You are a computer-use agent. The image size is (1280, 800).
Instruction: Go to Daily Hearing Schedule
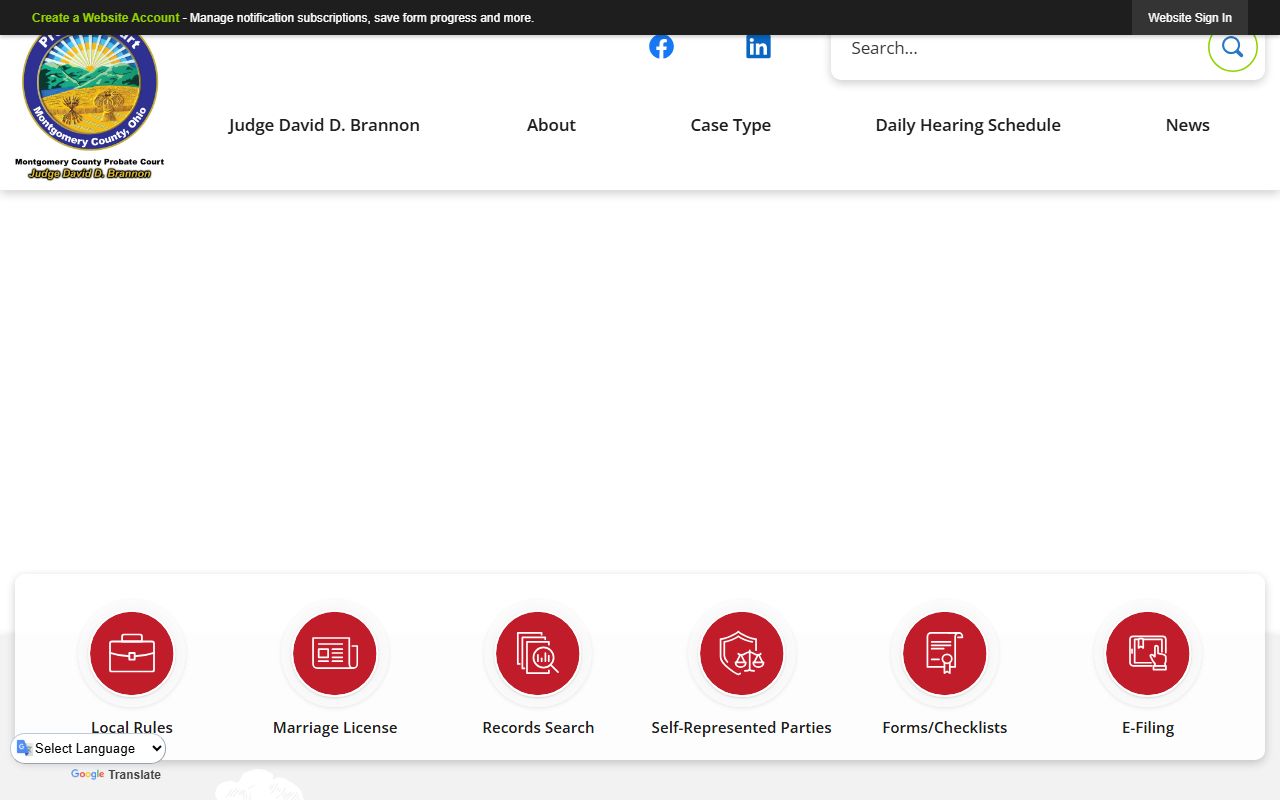click(967, 125)
